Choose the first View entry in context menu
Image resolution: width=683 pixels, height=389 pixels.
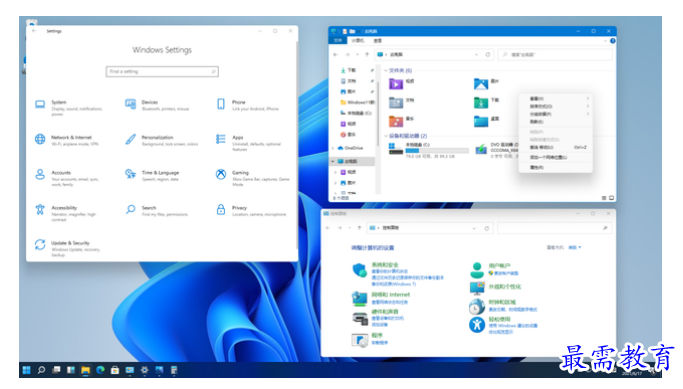[555, 98]
